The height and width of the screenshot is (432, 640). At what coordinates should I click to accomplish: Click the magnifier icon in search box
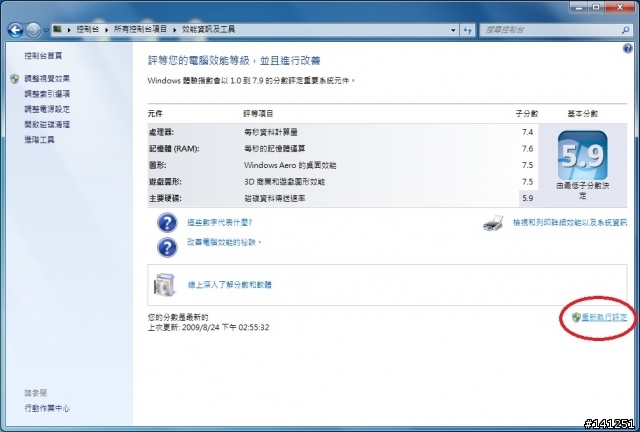[625, 30]
